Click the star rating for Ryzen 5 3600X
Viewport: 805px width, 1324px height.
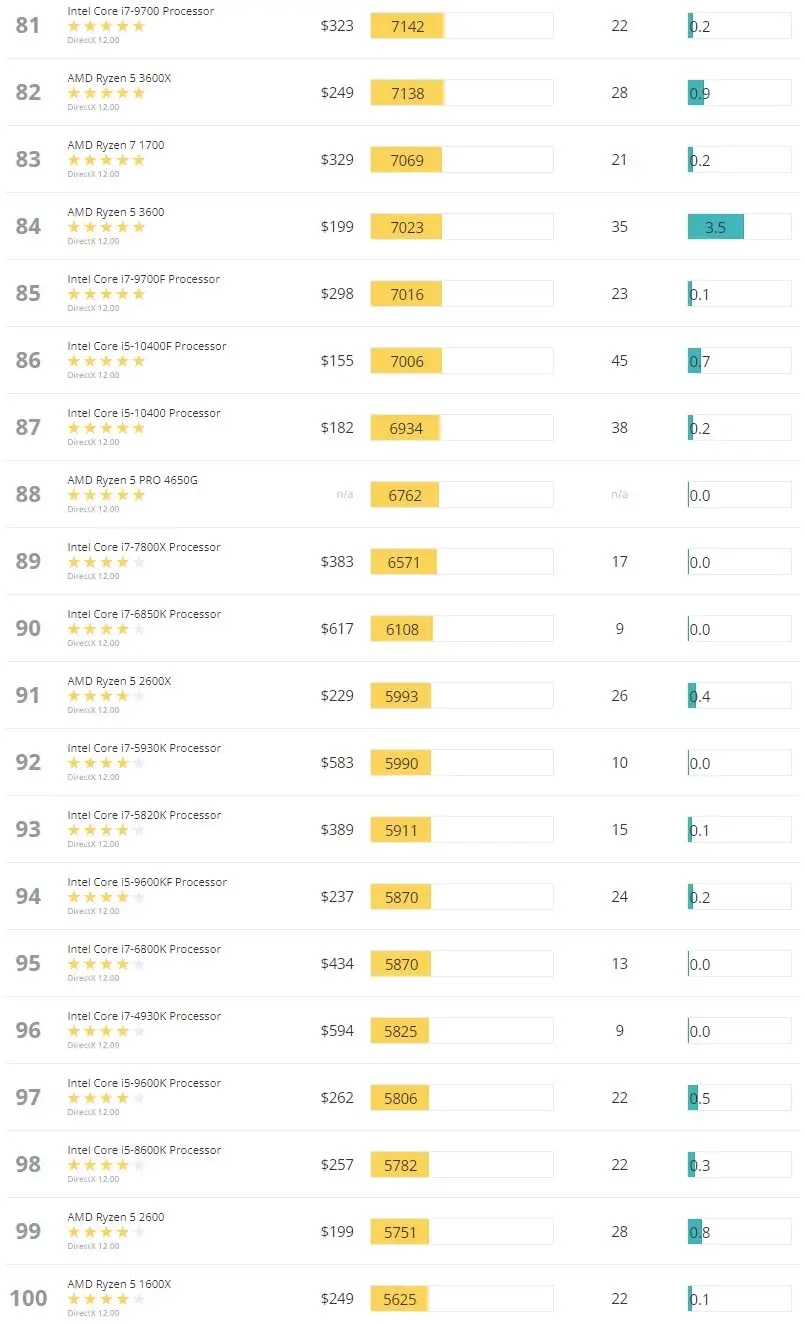(106, 93)
